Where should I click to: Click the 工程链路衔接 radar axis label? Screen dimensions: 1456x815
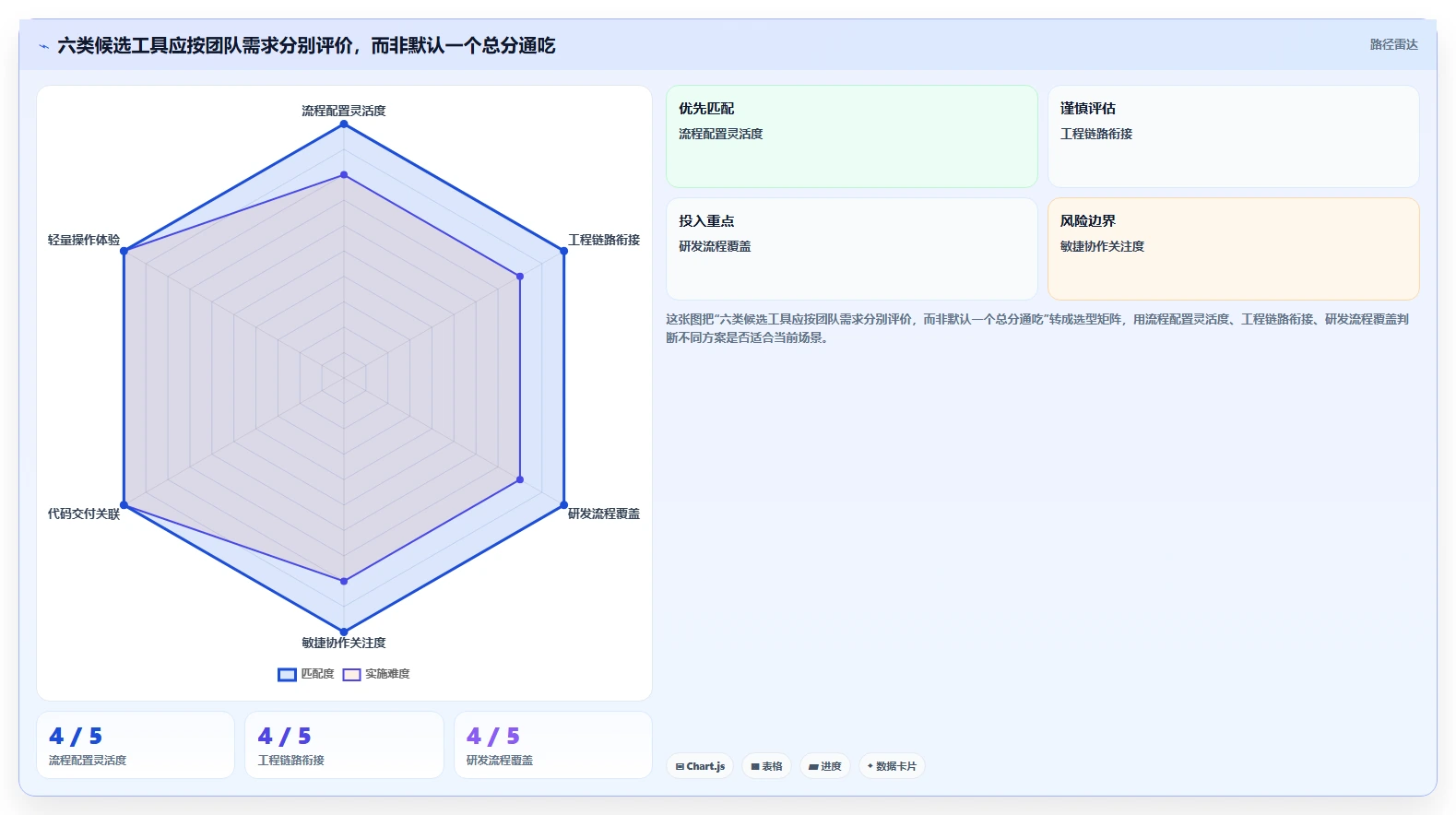click(x=604, y=240)
